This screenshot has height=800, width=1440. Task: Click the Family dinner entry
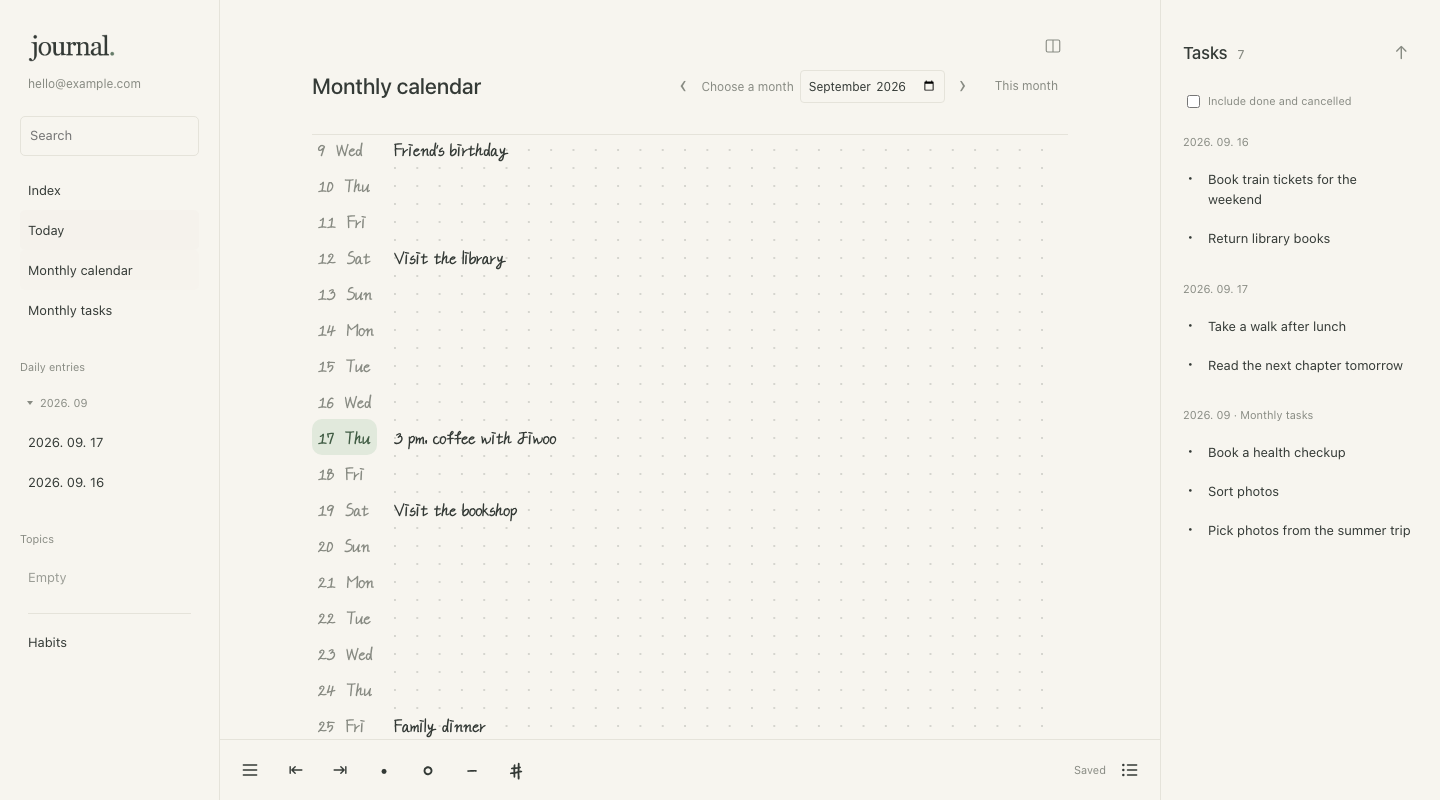pos(440,727)
